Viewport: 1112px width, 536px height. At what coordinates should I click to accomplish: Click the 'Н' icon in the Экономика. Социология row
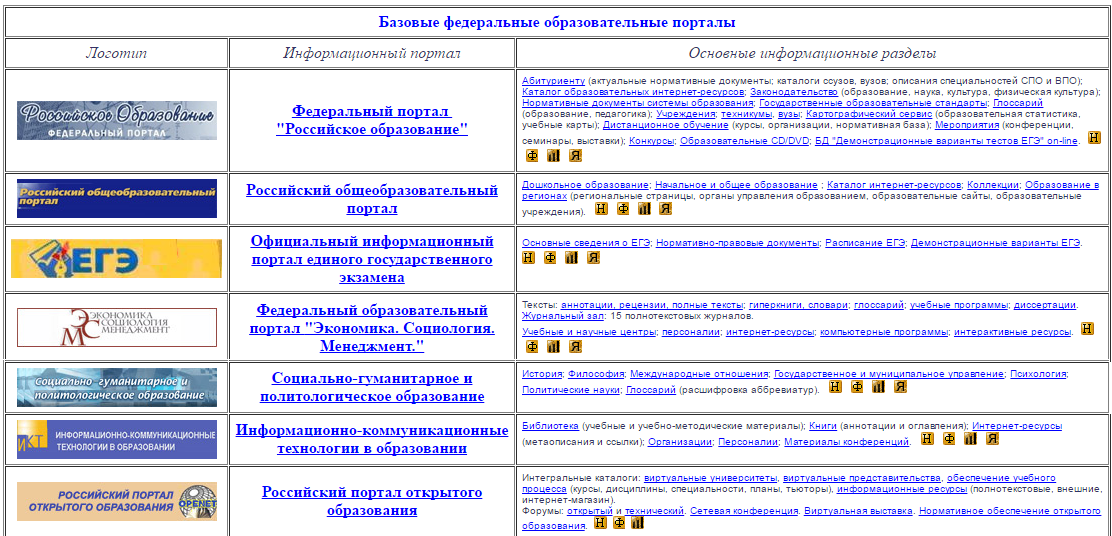coord(1087,328)
